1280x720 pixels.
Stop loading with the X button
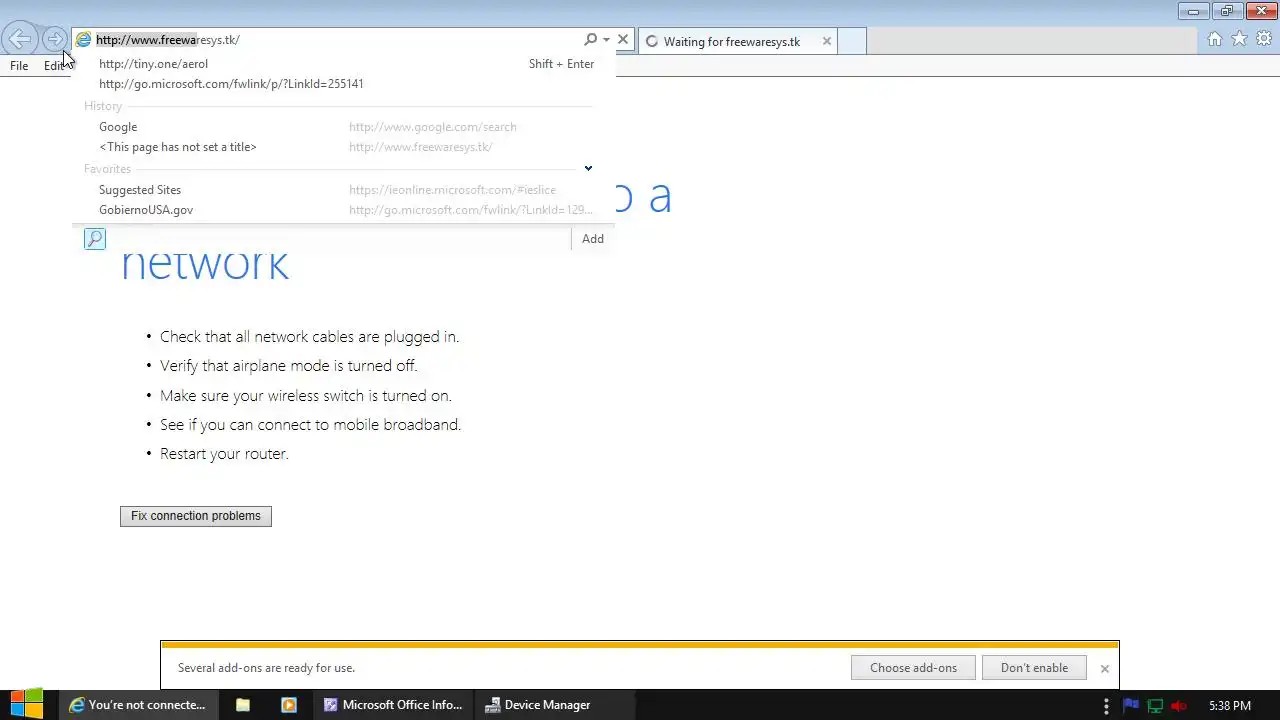coord(623,40)
